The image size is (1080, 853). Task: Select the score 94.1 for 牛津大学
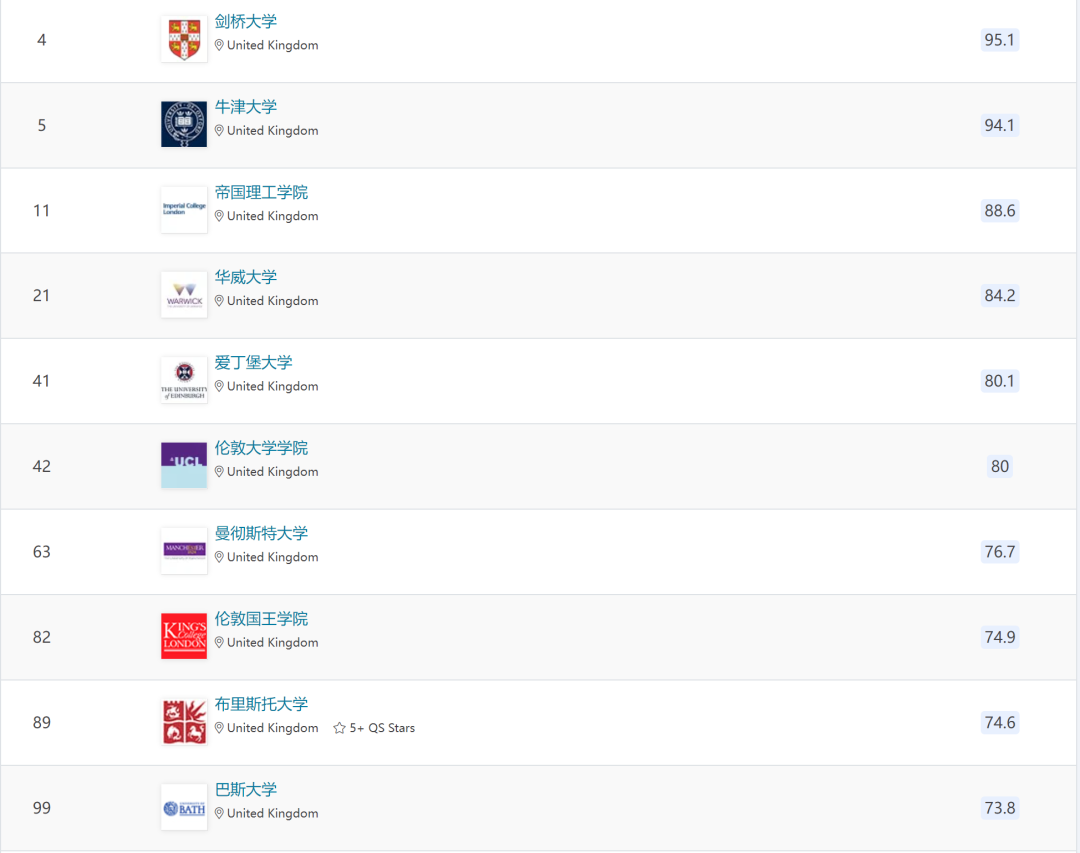coord(999,125)
